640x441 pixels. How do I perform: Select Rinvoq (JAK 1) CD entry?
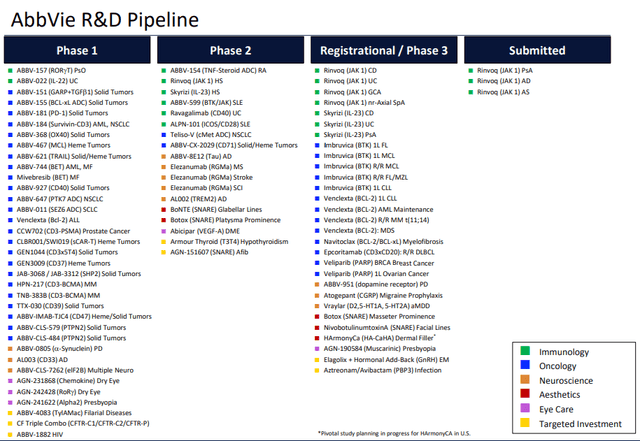[350, 70]
